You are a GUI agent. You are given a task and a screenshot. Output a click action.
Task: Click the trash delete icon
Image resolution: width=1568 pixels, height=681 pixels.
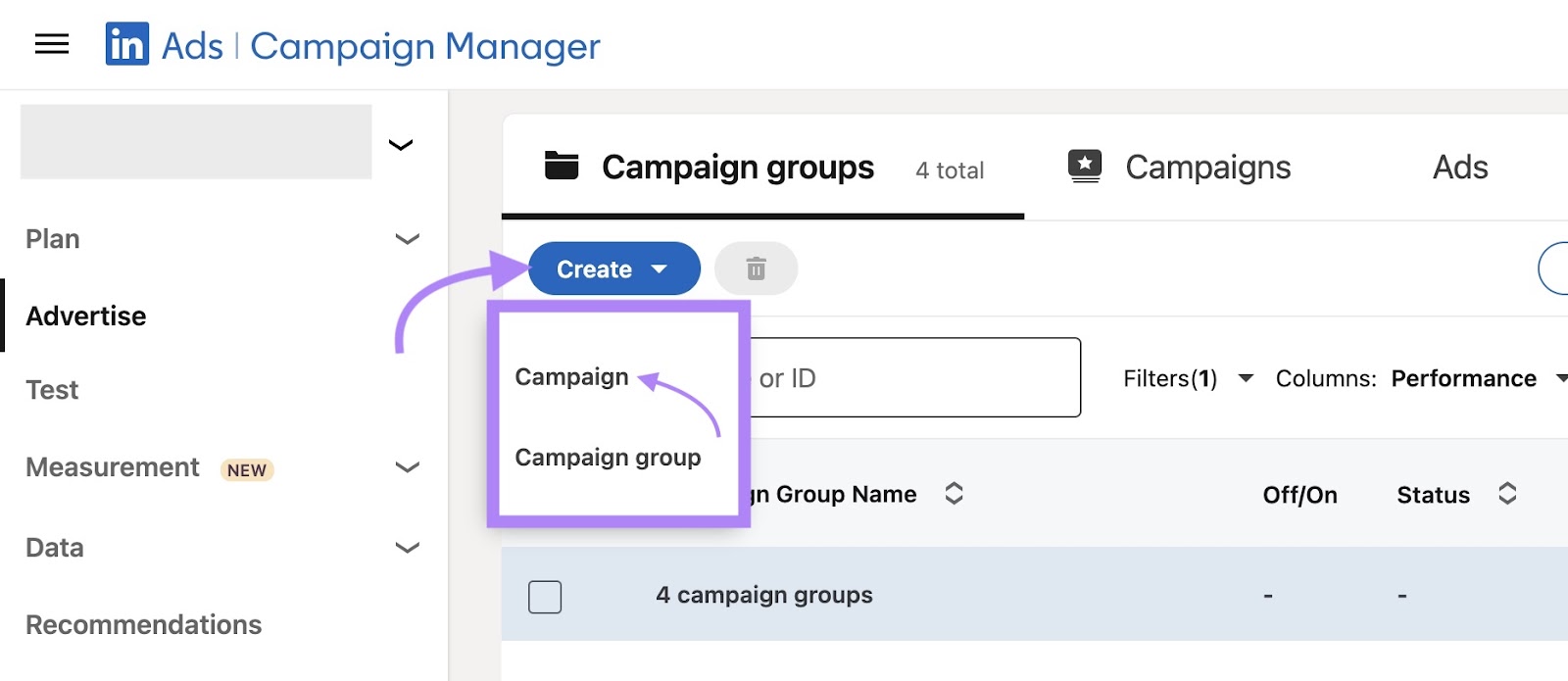756,268
